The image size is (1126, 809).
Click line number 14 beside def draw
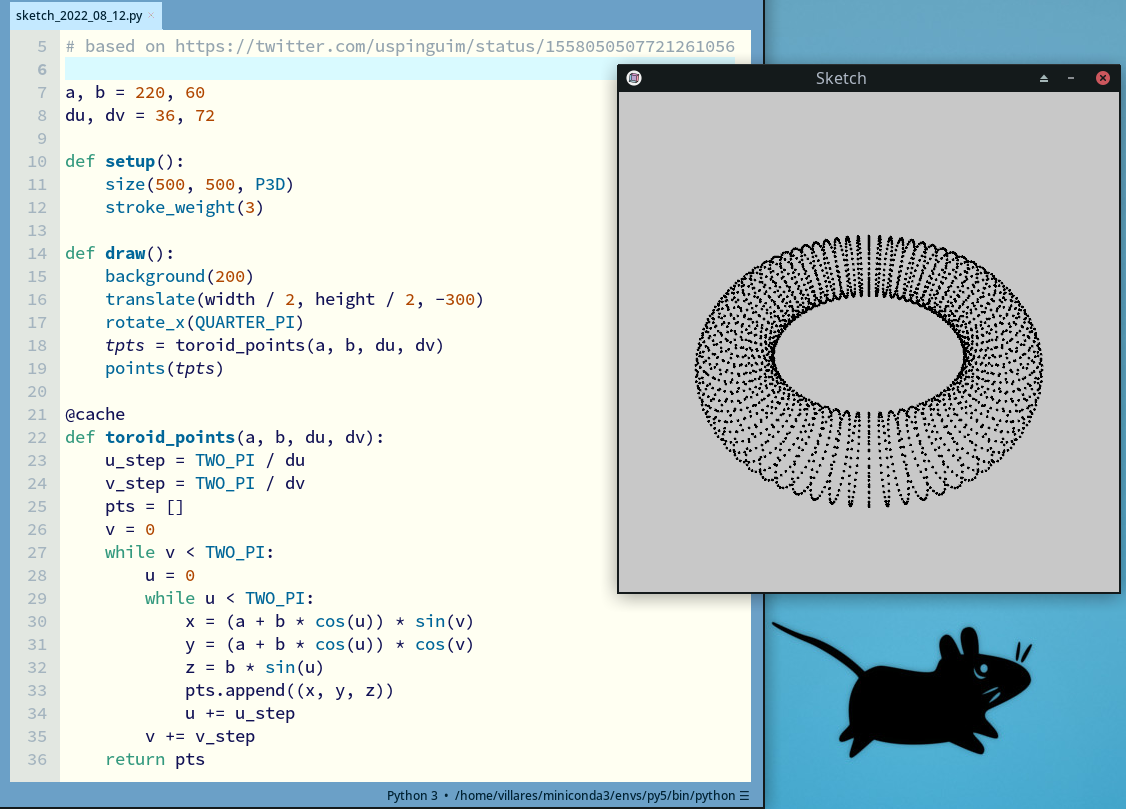(37, 253)
